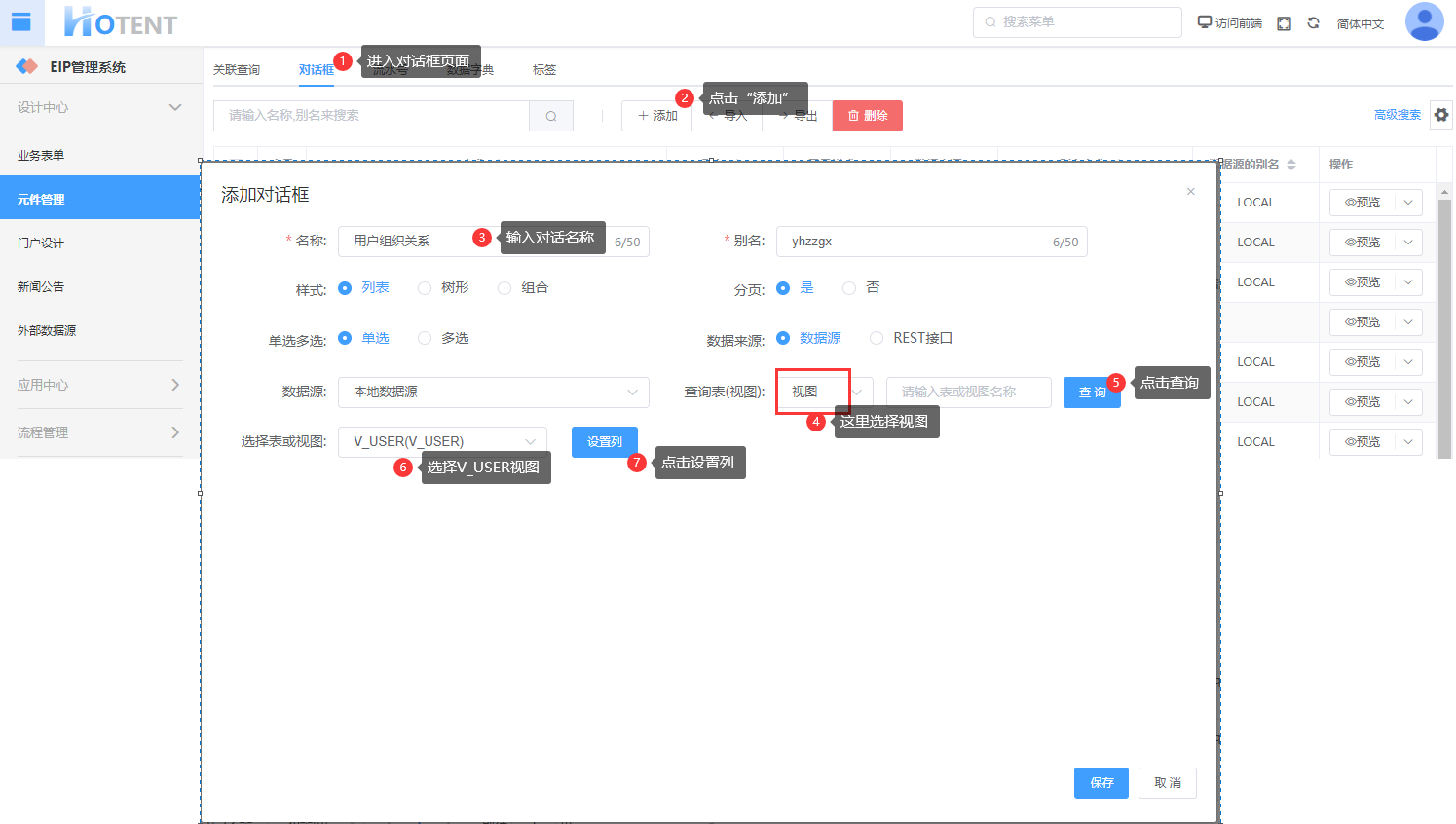Click the EIP管理系统 logo icon
The image size is (1456, 824).
(26, 66)
